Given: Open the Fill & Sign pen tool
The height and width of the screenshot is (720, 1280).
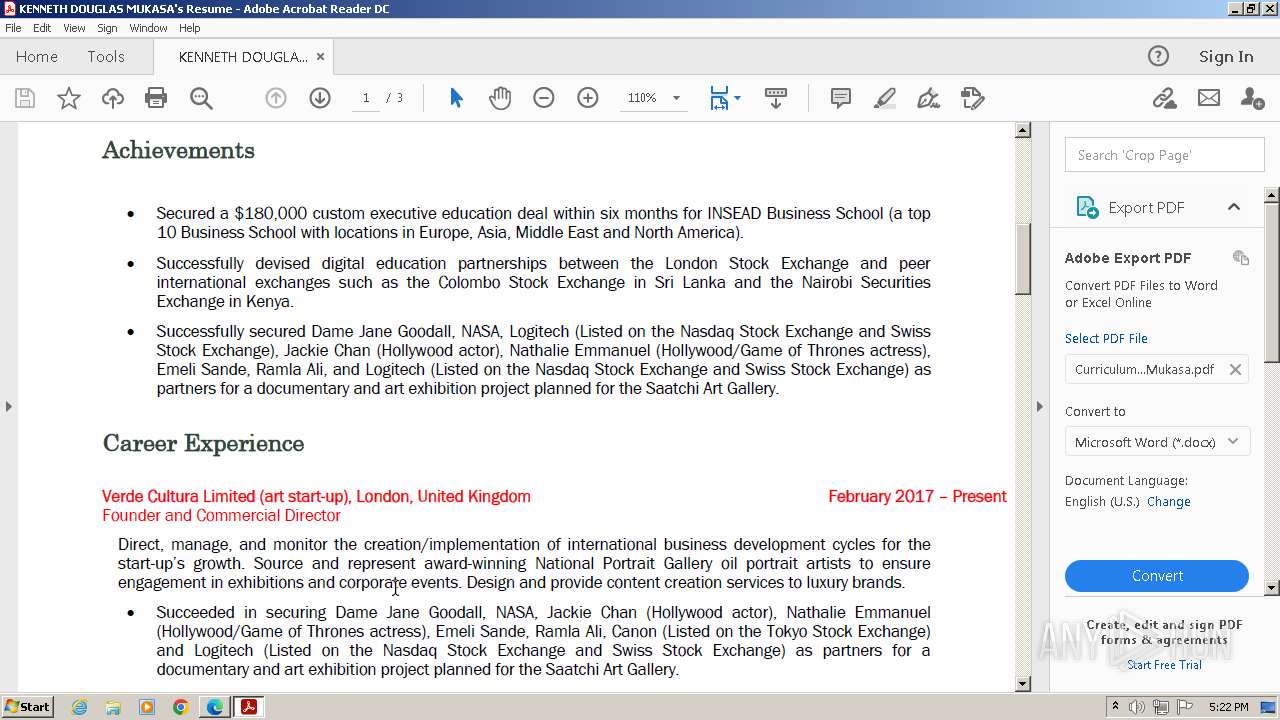Looking at the screenshot, I should coord(929,98).
